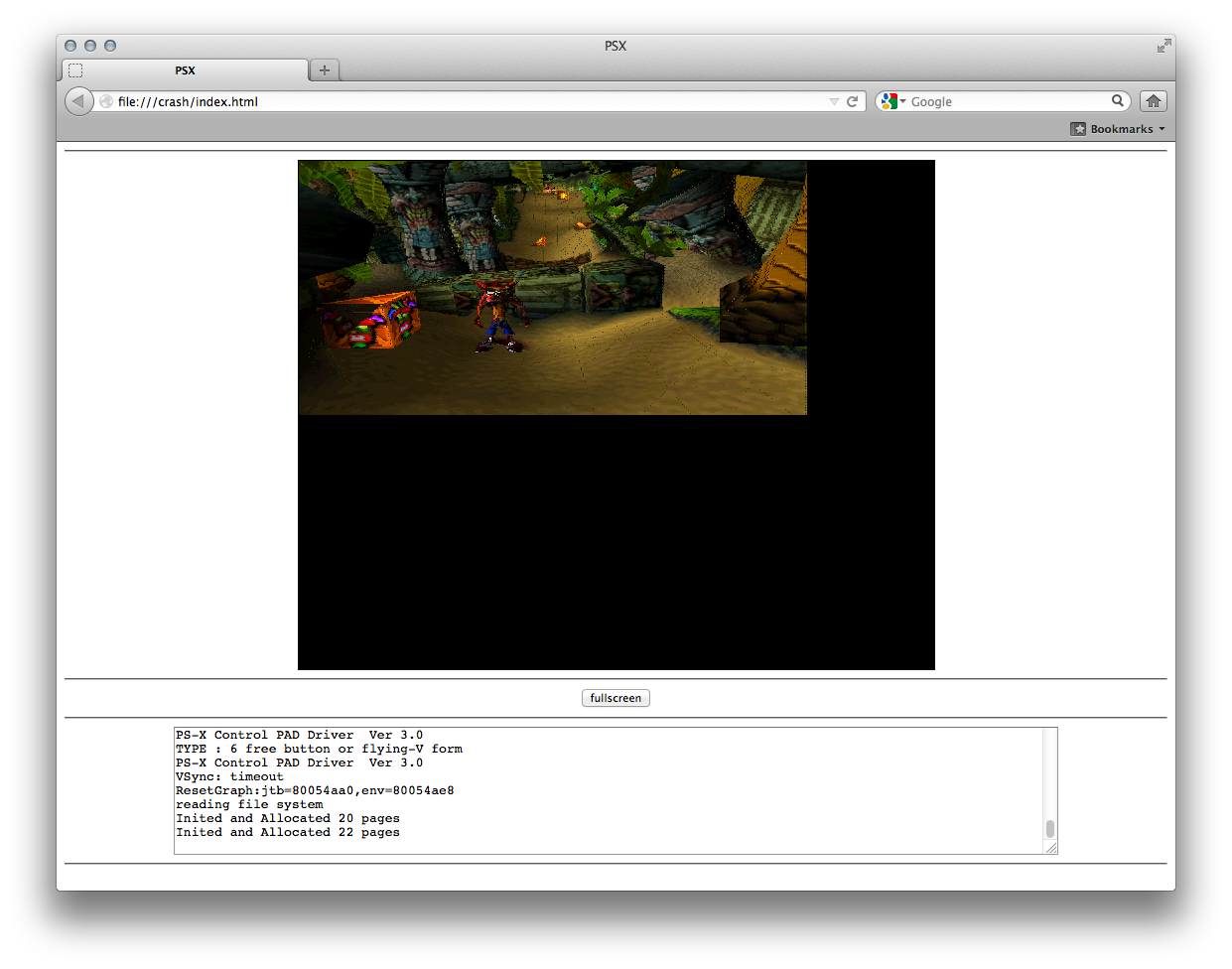This screenshot has height=969, width=1232.
Task: Open the Bookmarks menu
Action: pyautogui.click(x=1118, y=129)
